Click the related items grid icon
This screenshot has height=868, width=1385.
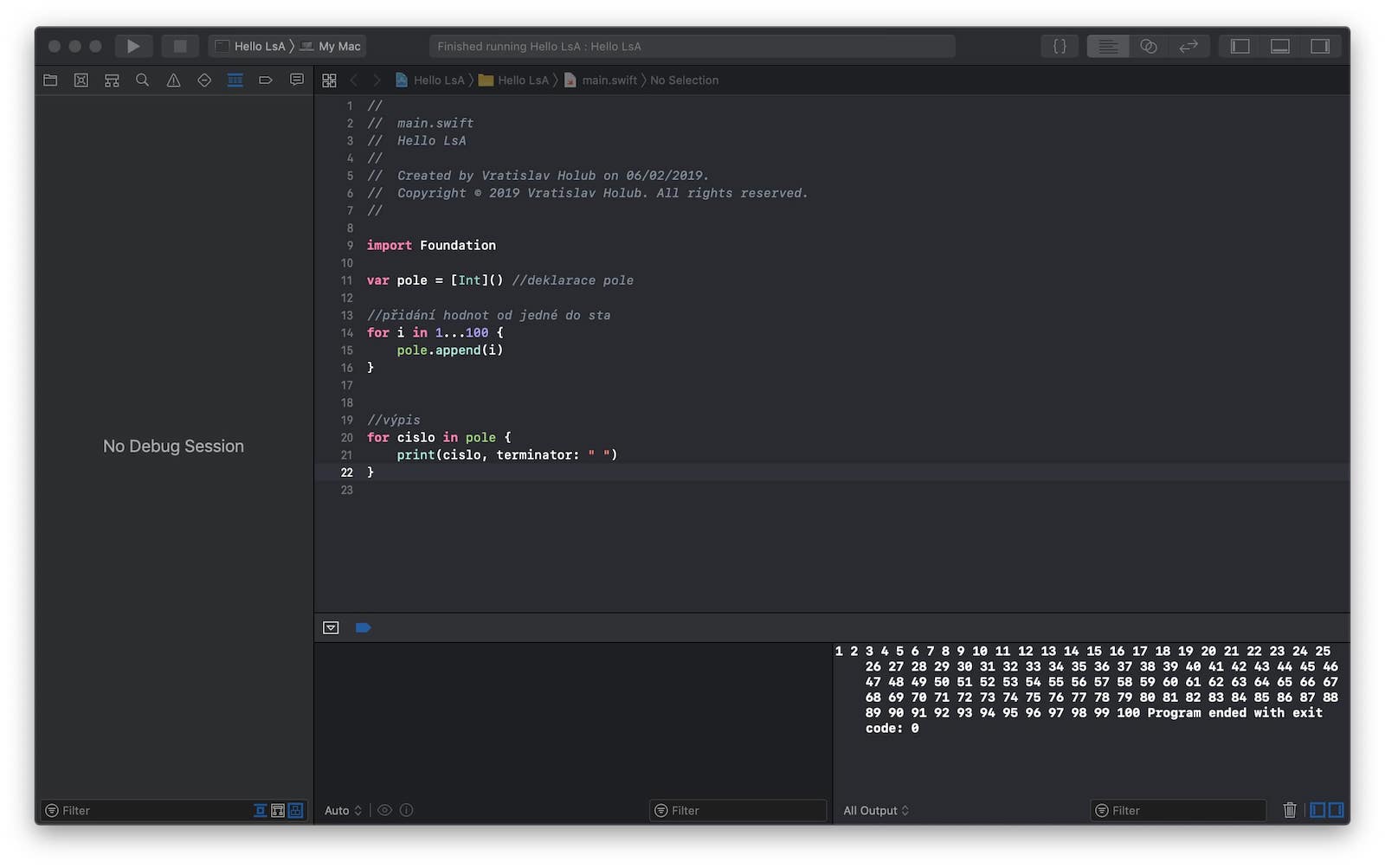coord(329,80)
